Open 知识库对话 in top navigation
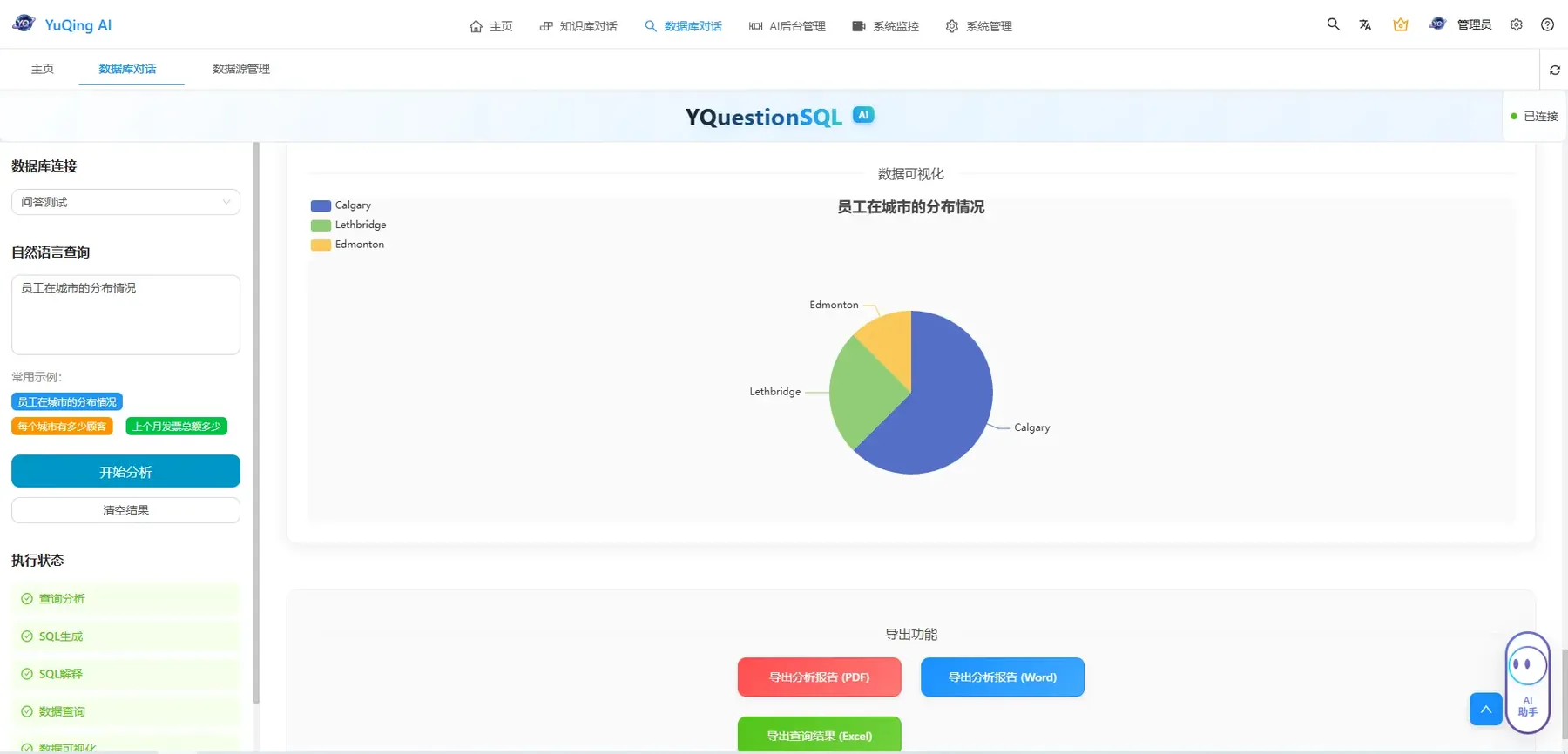Viewport: 1568px width, 754px height. (x=578, y=26)
